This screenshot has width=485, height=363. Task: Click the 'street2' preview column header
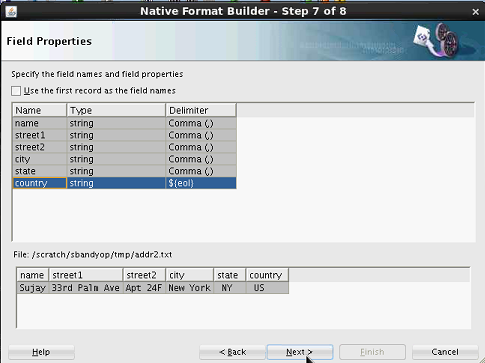144,275
